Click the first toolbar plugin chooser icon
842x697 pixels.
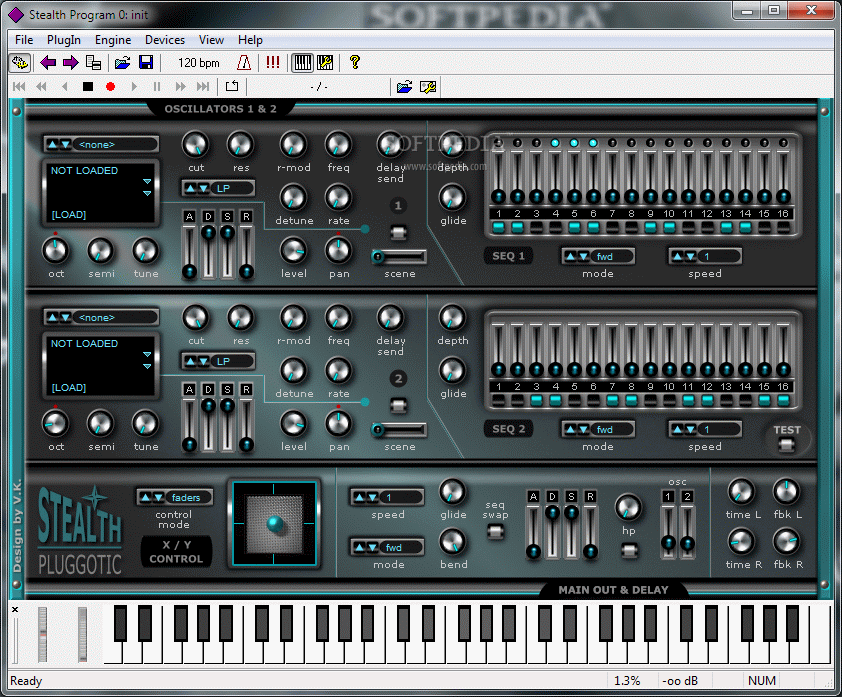20,63
